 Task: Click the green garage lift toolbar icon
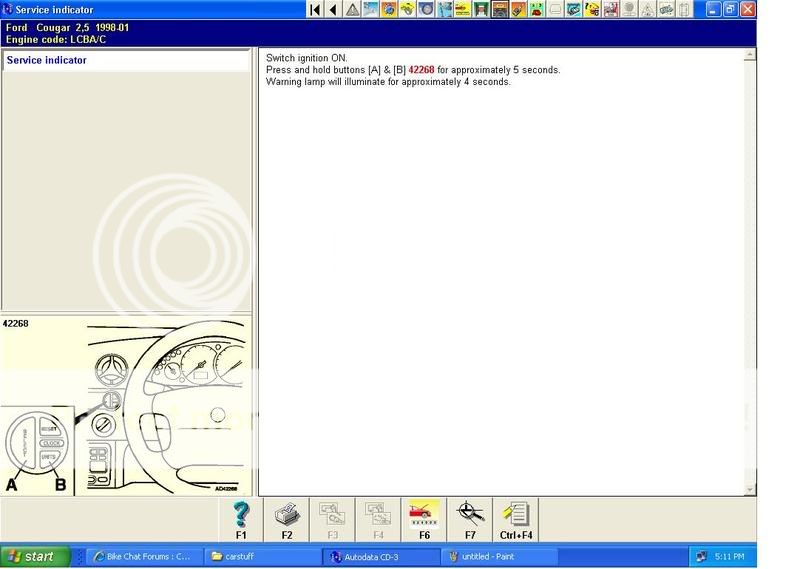point(481,9)
